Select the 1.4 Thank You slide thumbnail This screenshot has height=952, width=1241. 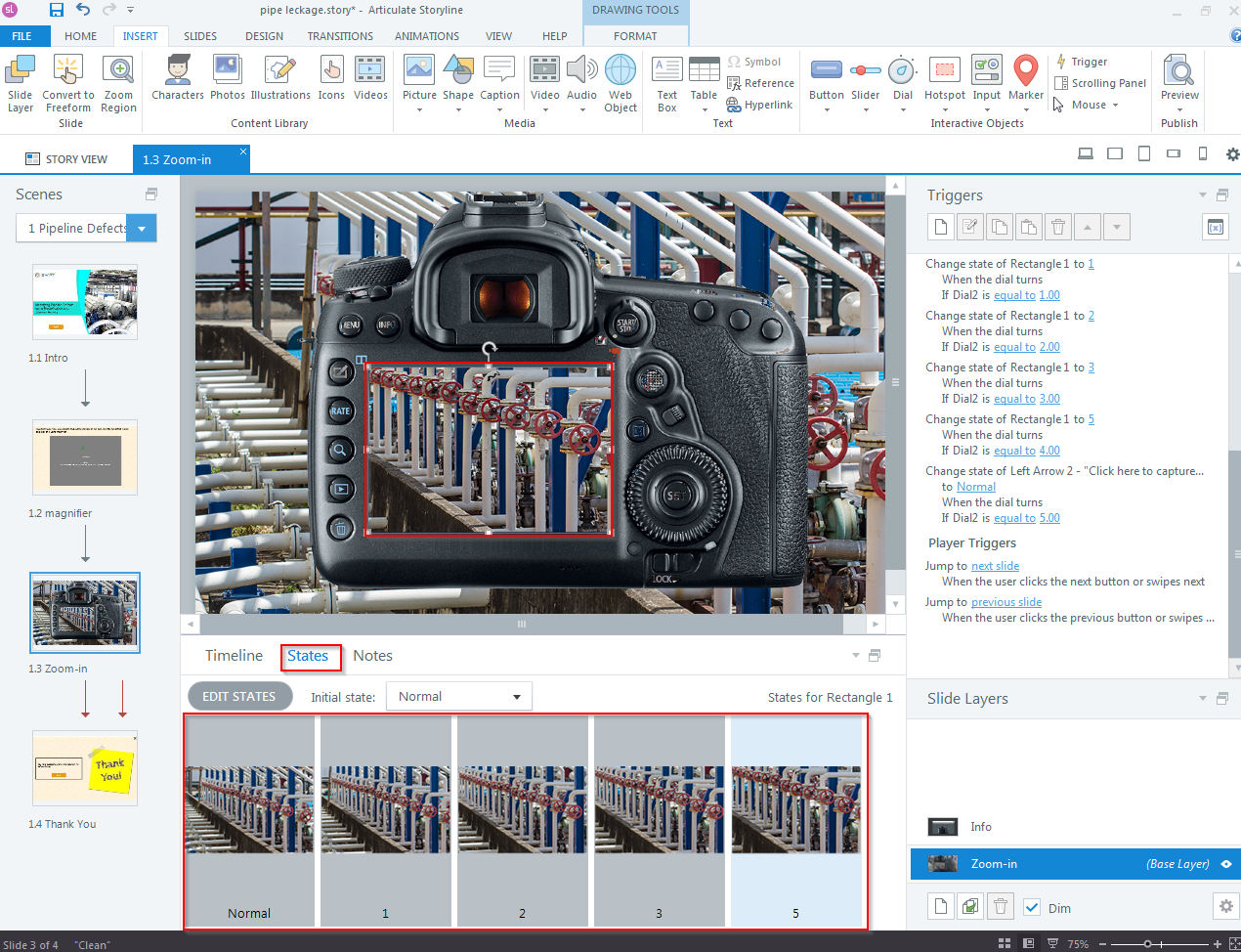[85, 768]
